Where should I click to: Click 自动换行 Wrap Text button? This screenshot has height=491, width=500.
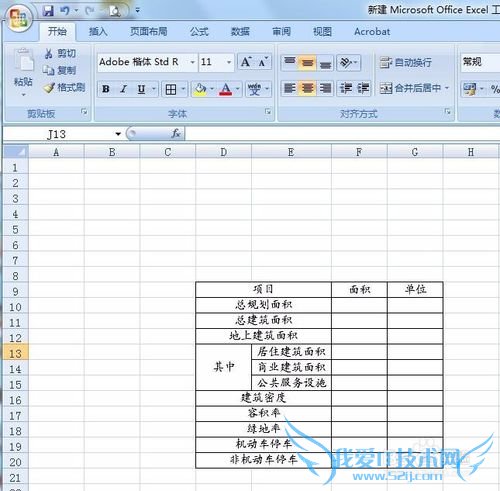pyautogui.click(x=406, y=62)
